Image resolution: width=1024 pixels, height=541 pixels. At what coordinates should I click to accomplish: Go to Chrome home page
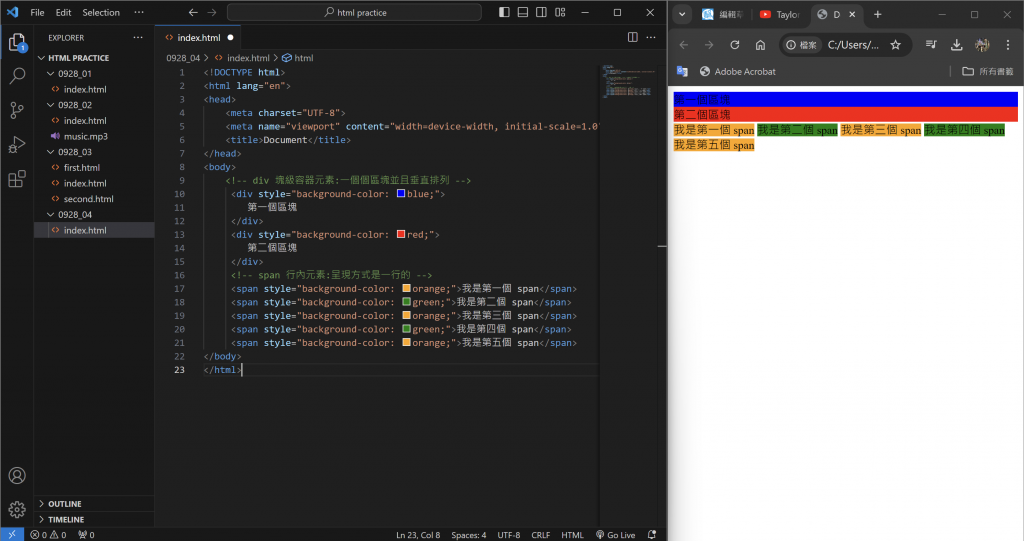[760, 45]
